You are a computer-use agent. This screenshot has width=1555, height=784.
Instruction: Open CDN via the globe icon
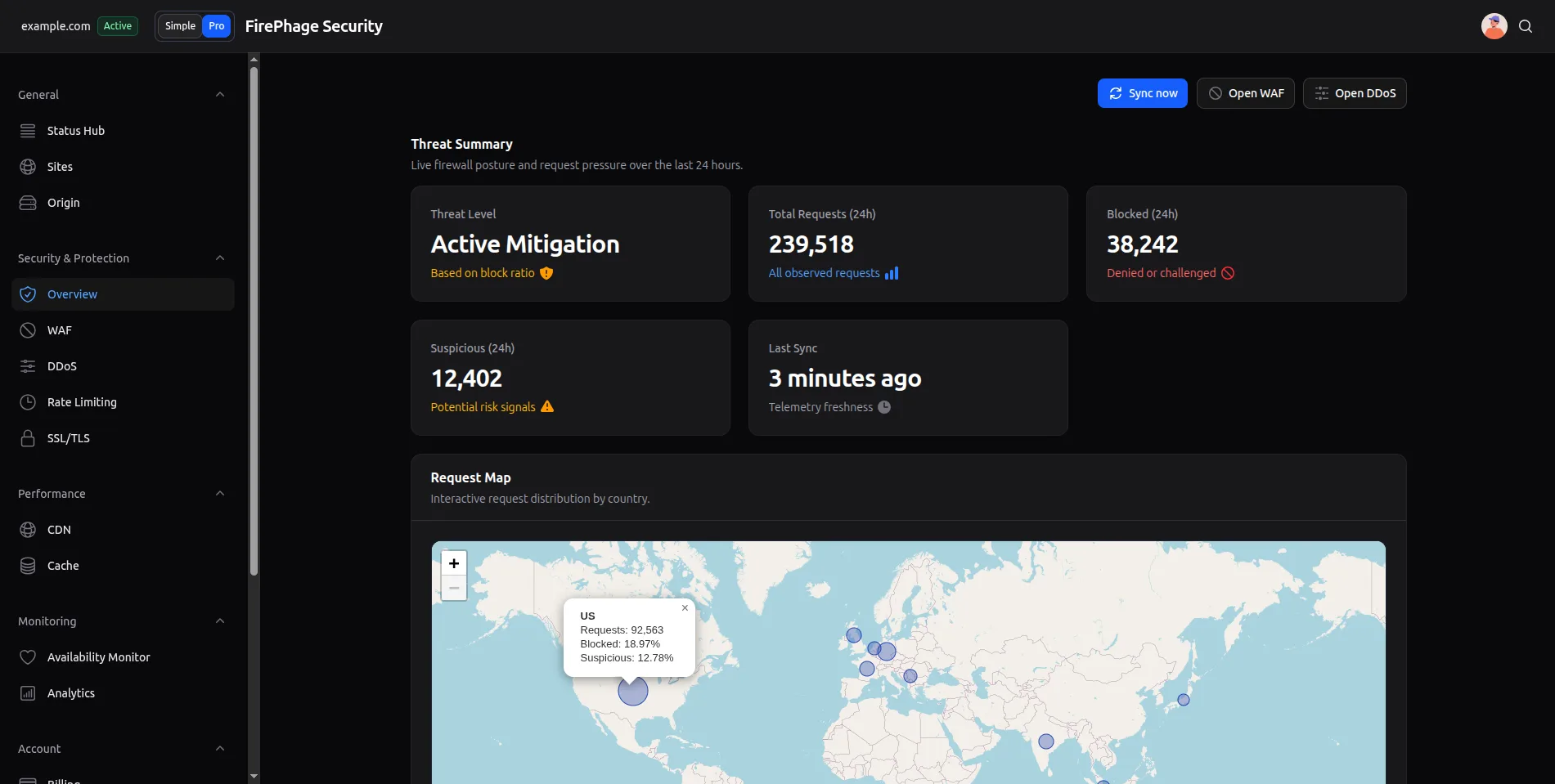27,529
